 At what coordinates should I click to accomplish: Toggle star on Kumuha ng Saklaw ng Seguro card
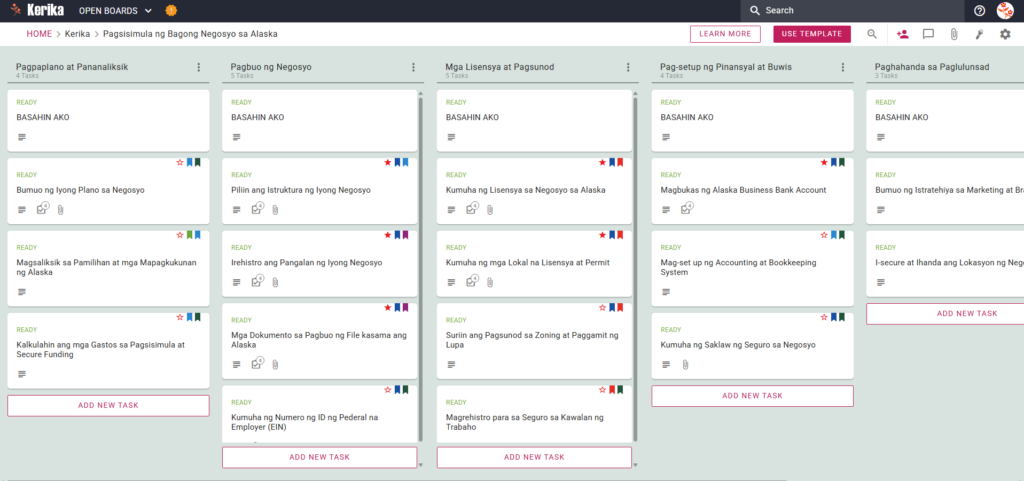pyautogui.click(x=824, y=317)
